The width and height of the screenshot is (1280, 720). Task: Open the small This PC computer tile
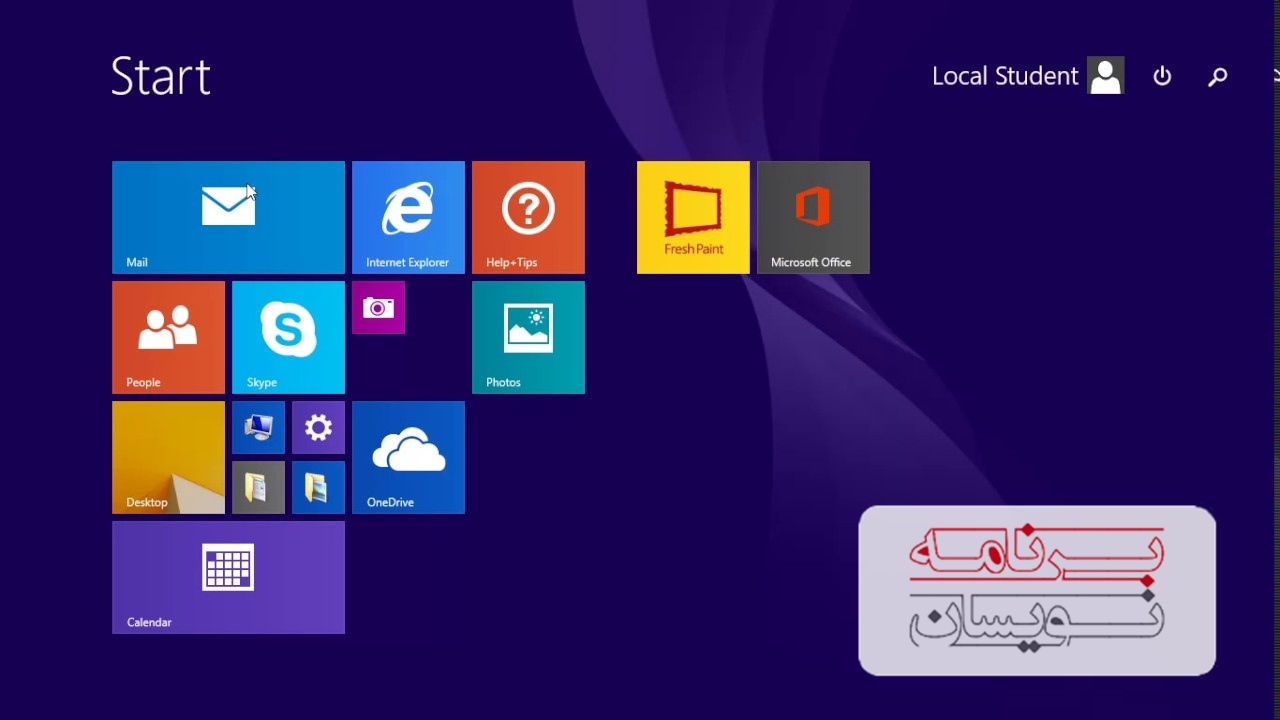tap(258, 427)
